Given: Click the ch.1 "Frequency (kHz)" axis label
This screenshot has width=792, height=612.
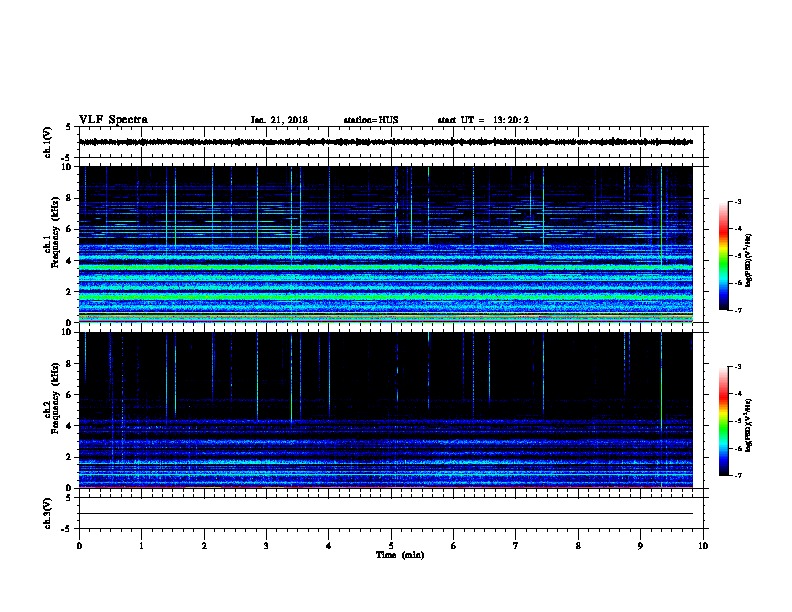Looking at the screenshot, I should (x=55, y=232).
